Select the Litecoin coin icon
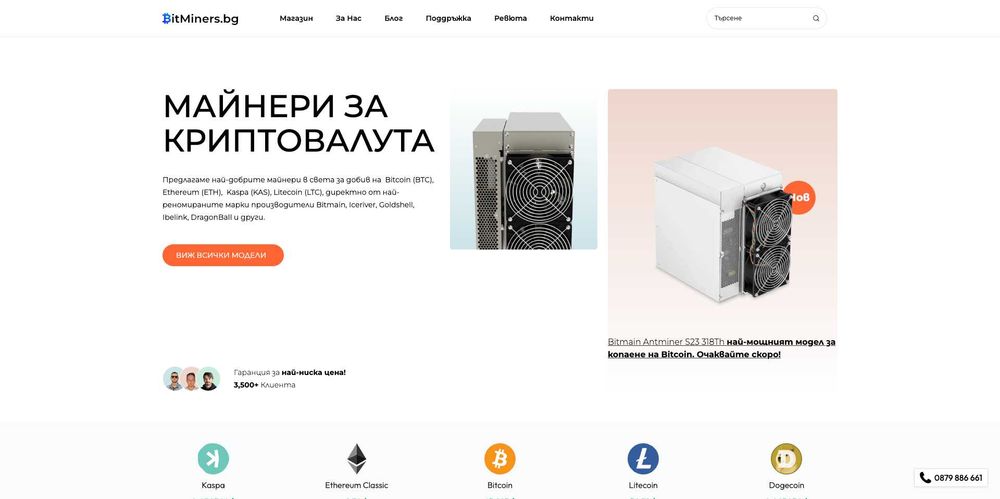The height and width of the screenshot is (499, 1000). [x=643, y=459]
